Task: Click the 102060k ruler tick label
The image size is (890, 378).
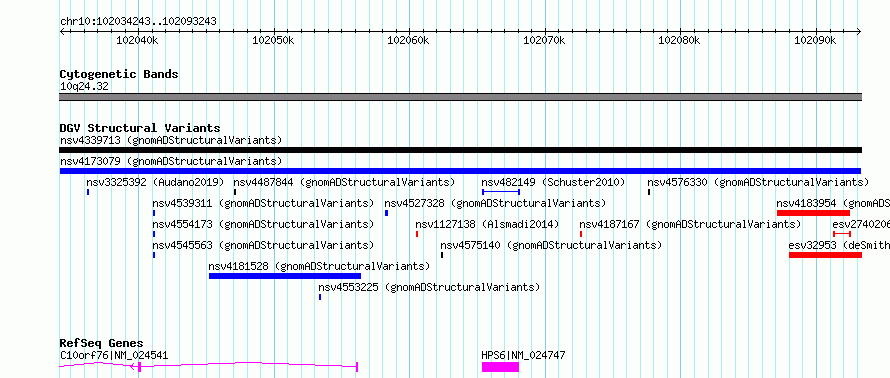Action: 408,40
